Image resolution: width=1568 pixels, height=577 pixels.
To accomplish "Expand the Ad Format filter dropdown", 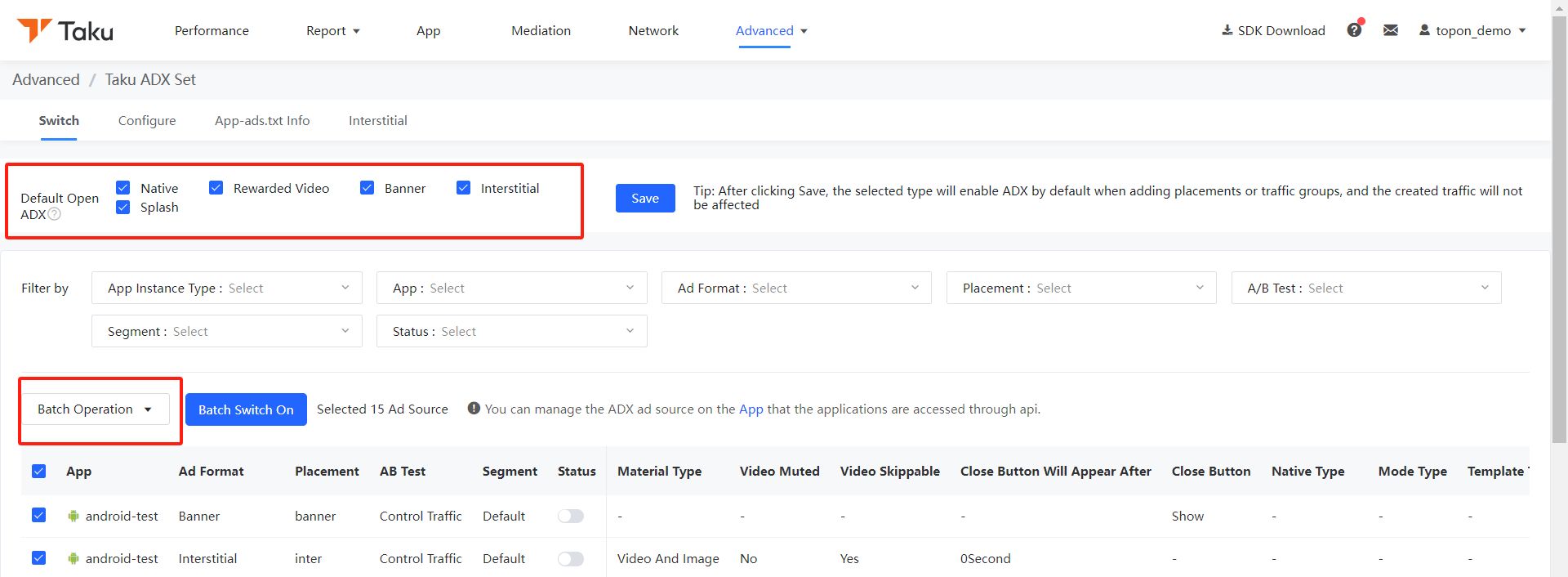I will pyautogui.click(x=796, y=288).
